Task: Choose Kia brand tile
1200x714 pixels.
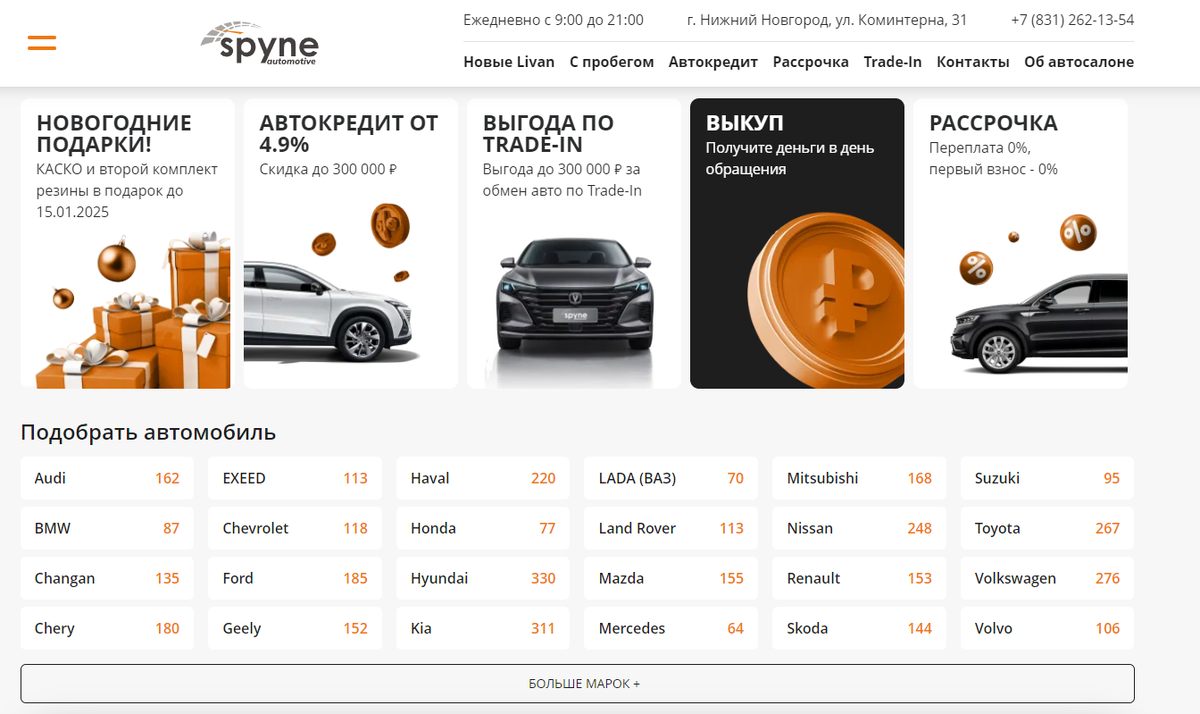Action: tap(483, 628)
